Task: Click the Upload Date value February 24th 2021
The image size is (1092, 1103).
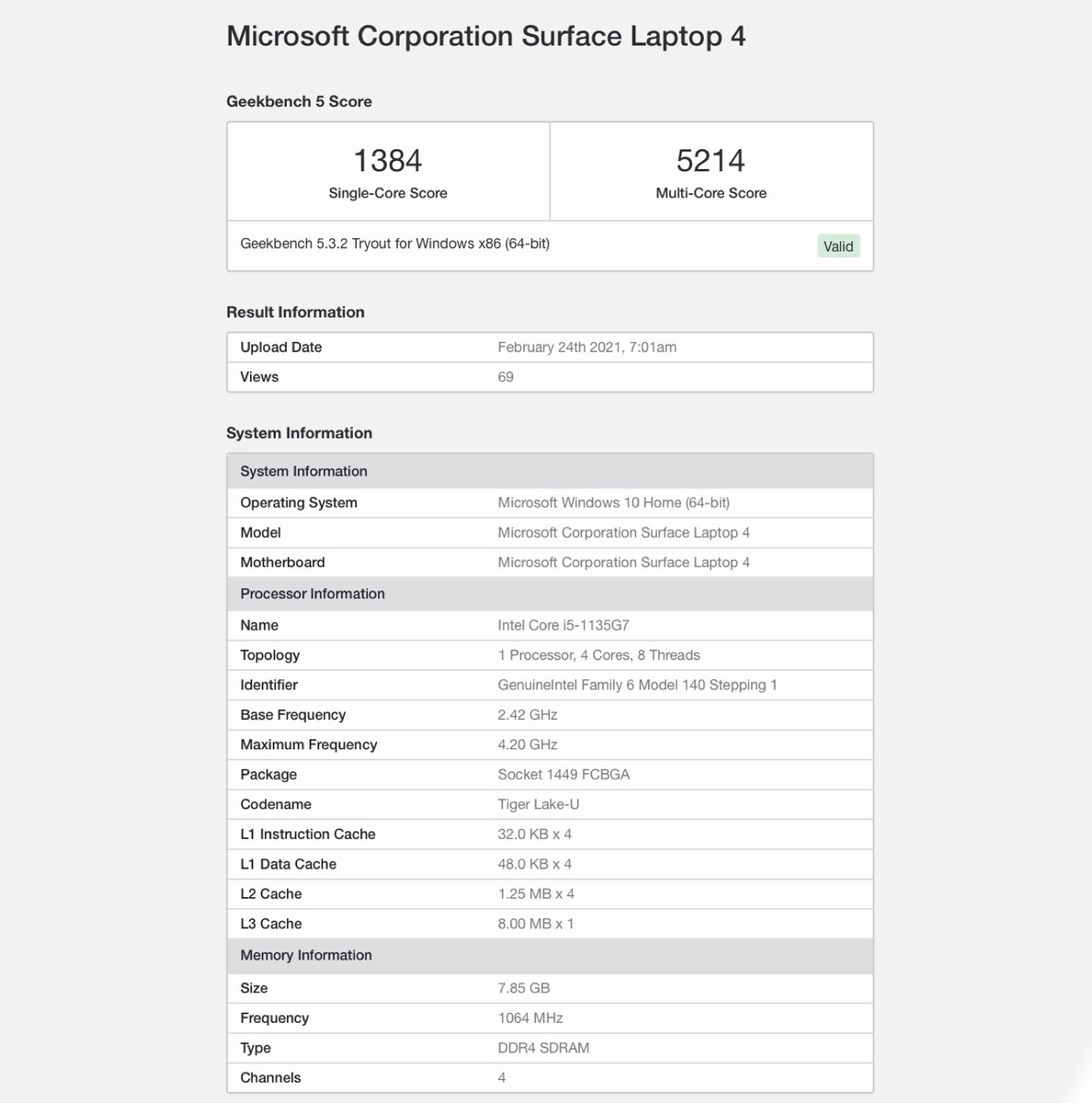Action: pyautogui.click(x=586, y=347)
